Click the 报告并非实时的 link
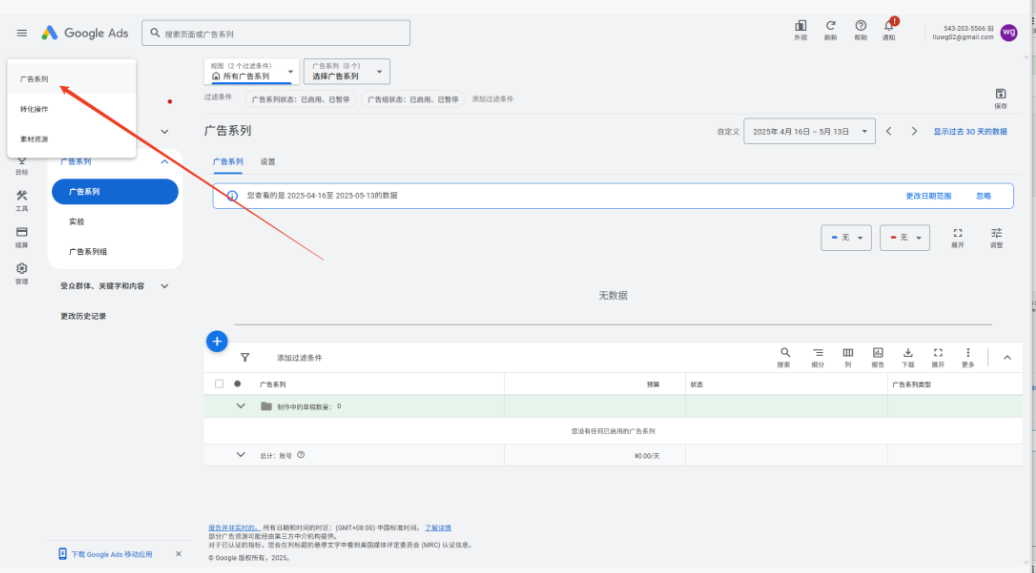Image resolution: width=1036 pixels, height=573 pixels. point(234,528)
